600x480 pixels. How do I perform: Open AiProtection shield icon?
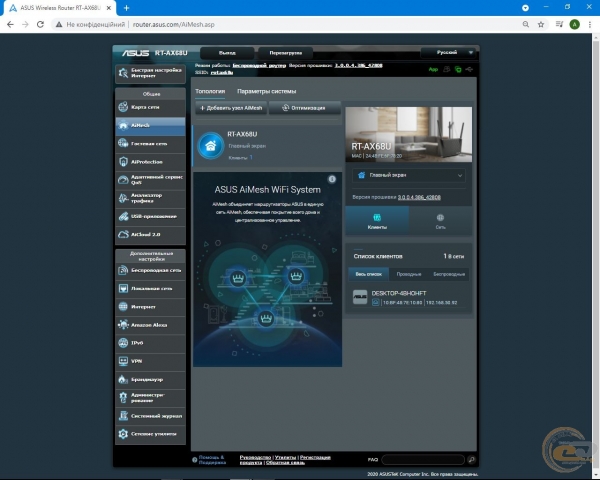pos(123,162)
